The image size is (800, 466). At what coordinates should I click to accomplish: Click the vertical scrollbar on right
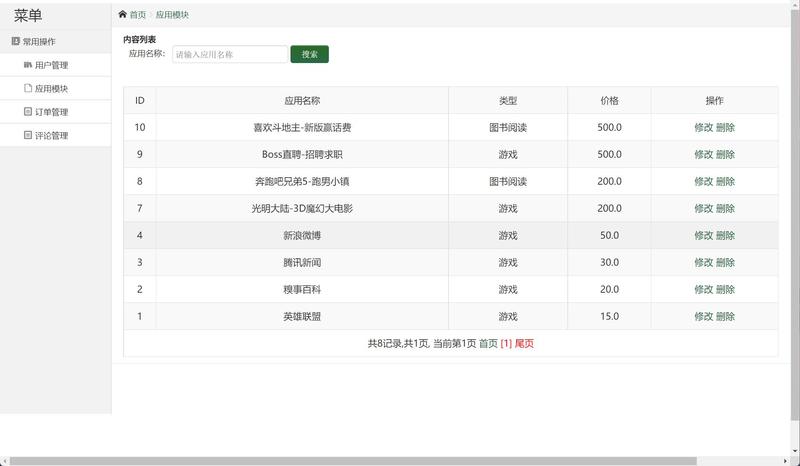pos(795,214)
